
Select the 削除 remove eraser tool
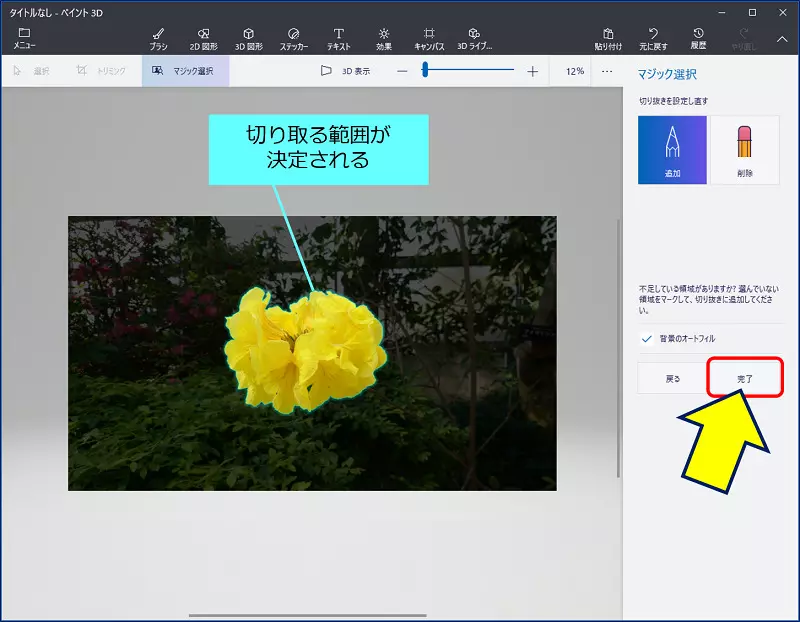744,150
